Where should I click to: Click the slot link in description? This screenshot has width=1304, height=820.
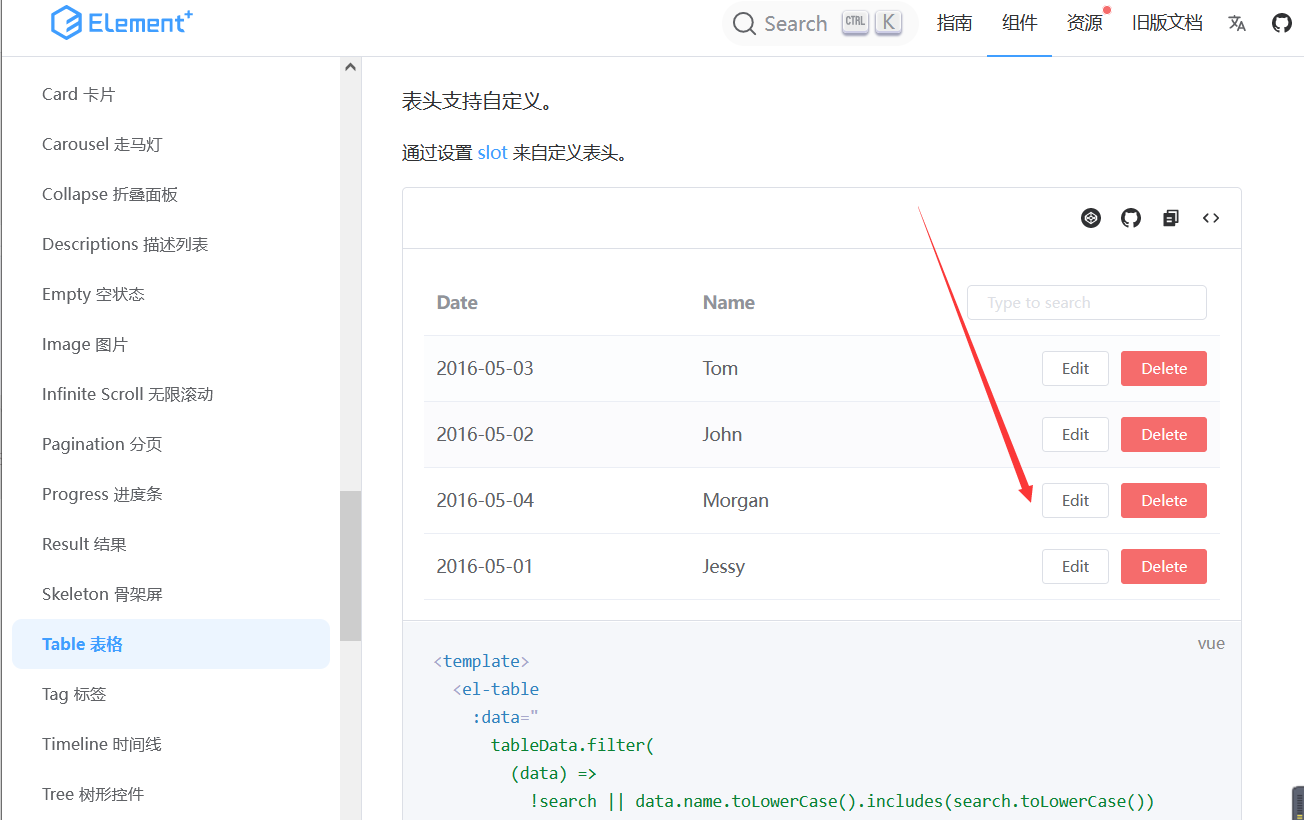click(492, 153)
